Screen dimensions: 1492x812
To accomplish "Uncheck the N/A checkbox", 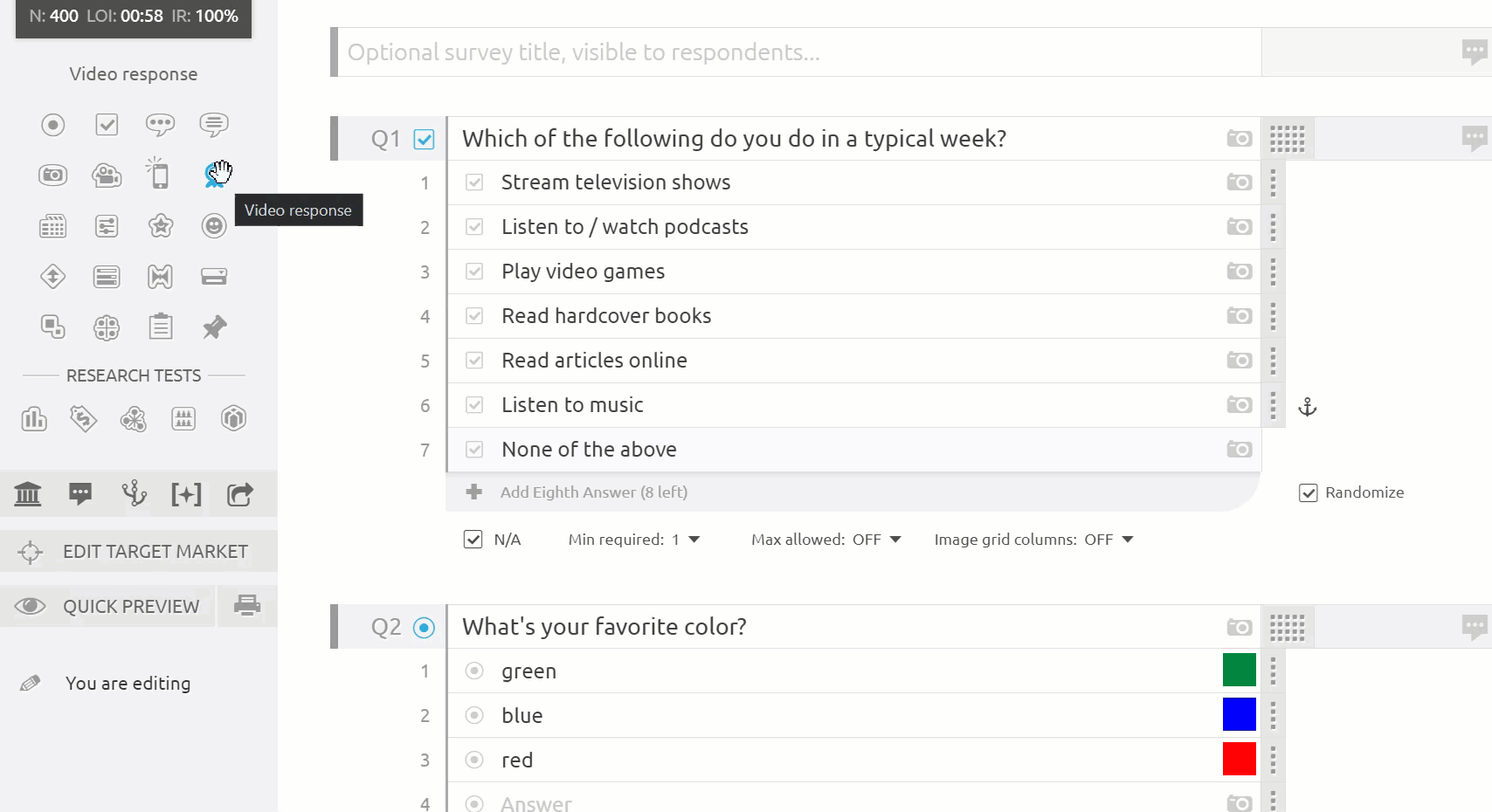I will 473,540.
